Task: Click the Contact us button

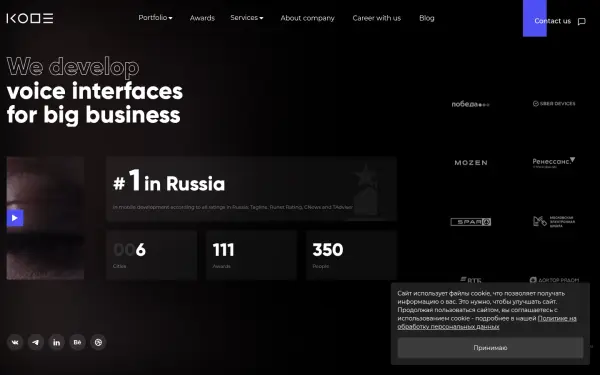Action: 552,21
